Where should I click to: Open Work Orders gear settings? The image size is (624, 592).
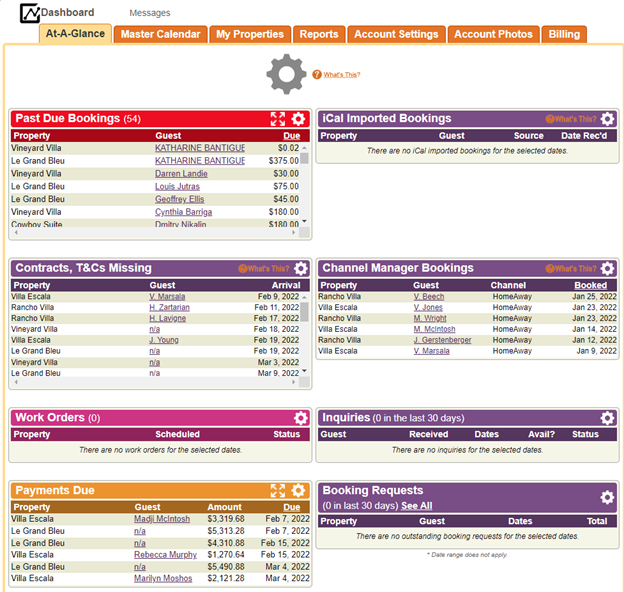pos(300,418)
